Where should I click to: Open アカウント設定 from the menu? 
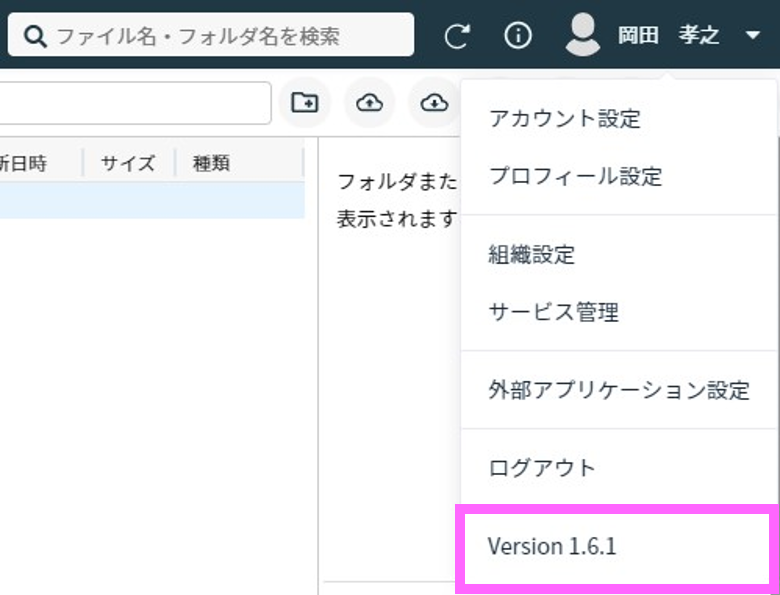[x=565, y=119]
